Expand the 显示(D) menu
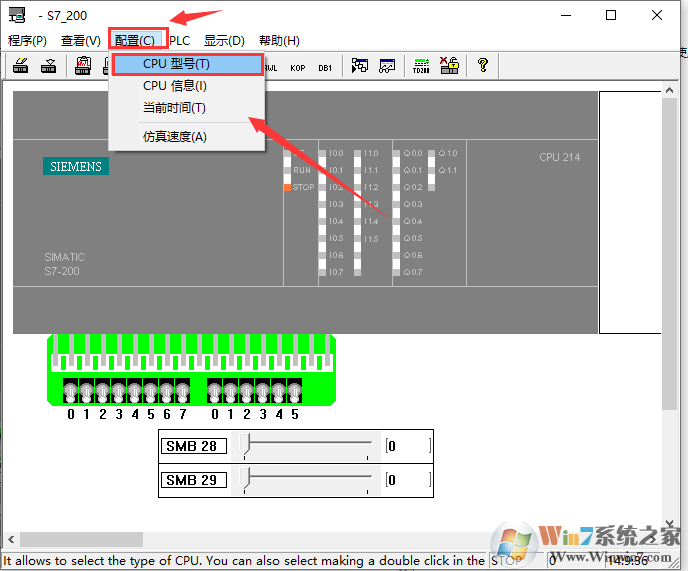This screenshot has height=571, width=688. (x=224, y=41)
